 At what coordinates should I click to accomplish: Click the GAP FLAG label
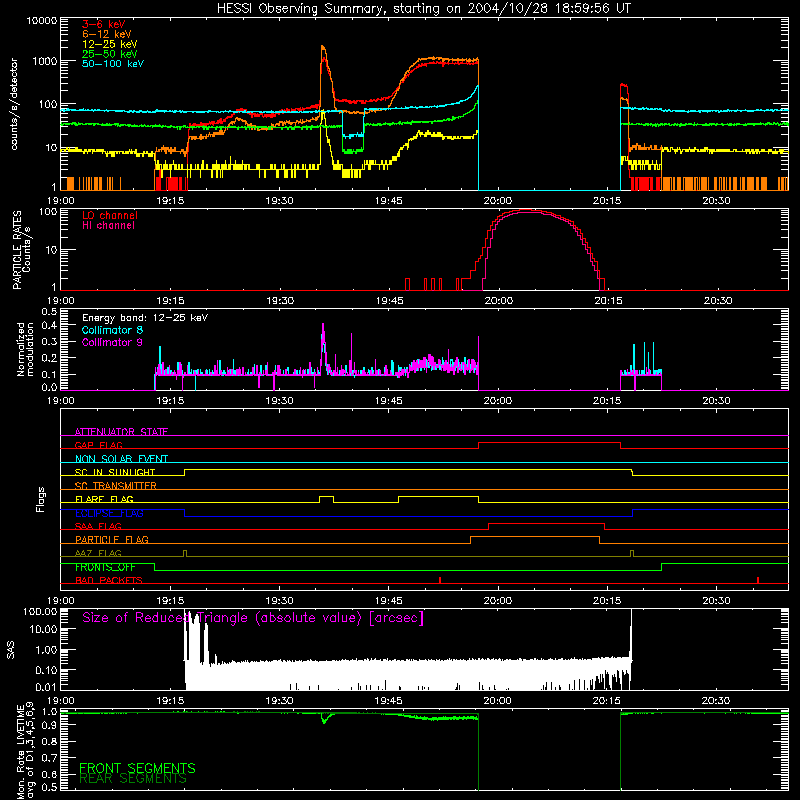[98, 445]
